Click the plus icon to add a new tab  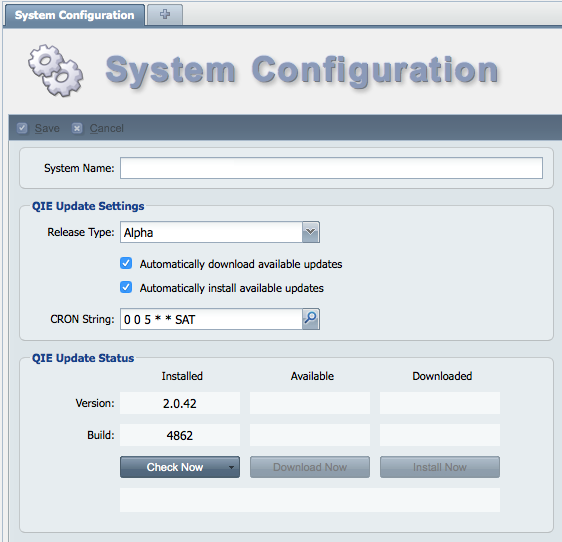click(x=165, y=14)
